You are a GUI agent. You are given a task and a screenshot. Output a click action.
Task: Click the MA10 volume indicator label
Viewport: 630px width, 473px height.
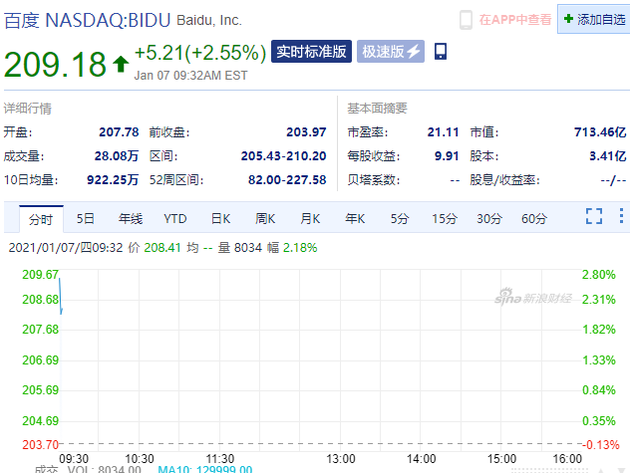click(x=205, y=469)
